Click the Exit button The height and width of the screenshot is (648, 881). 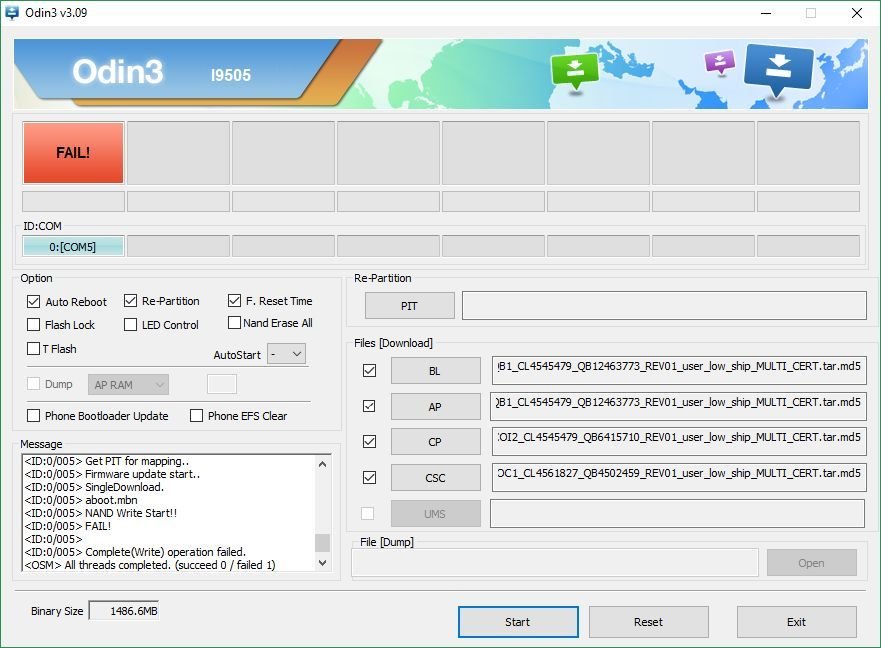[x=797, y=622]
